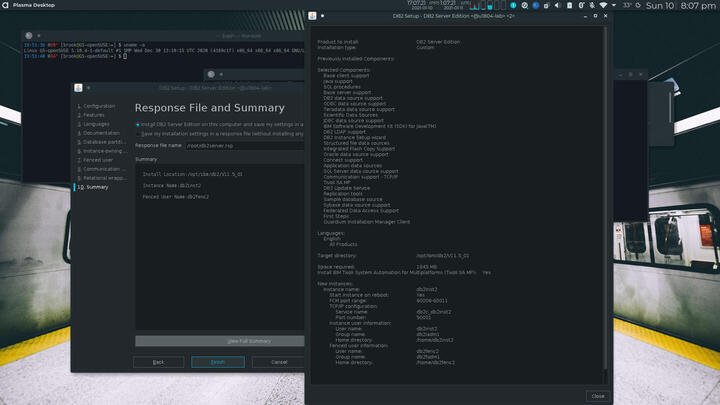
Task: Click Close button in full summary window
Action: [x=598, y=396]
